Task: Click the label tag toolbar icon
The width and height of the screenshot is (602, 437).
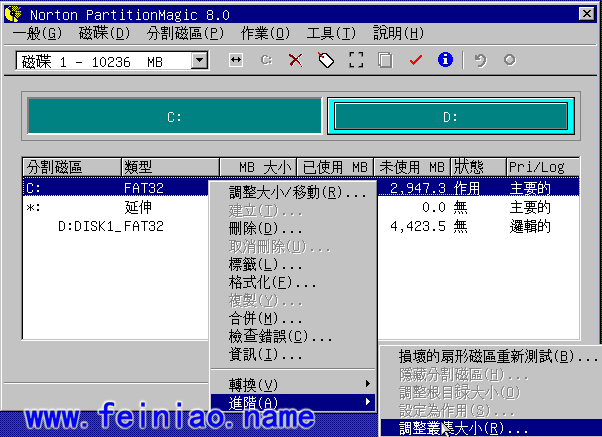Action: (x=326, y=60)
